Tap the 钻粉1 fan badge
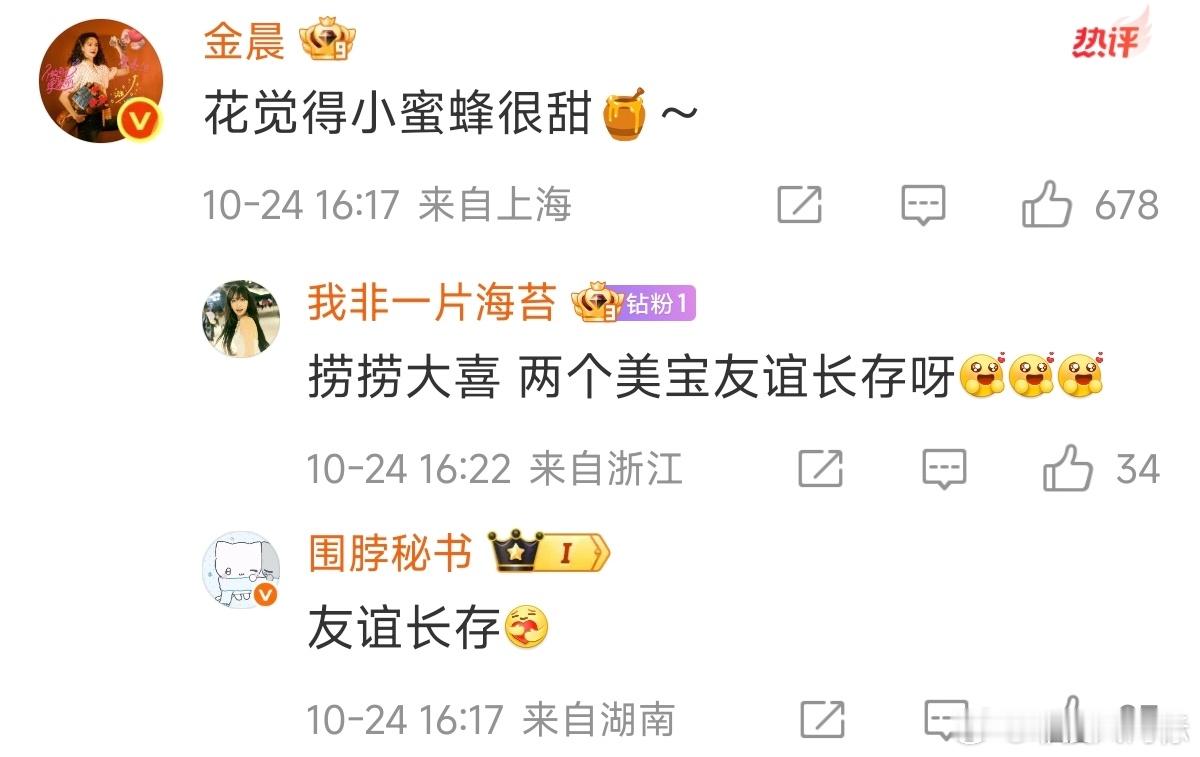The image size is (1200, 757). click(656, 304)
